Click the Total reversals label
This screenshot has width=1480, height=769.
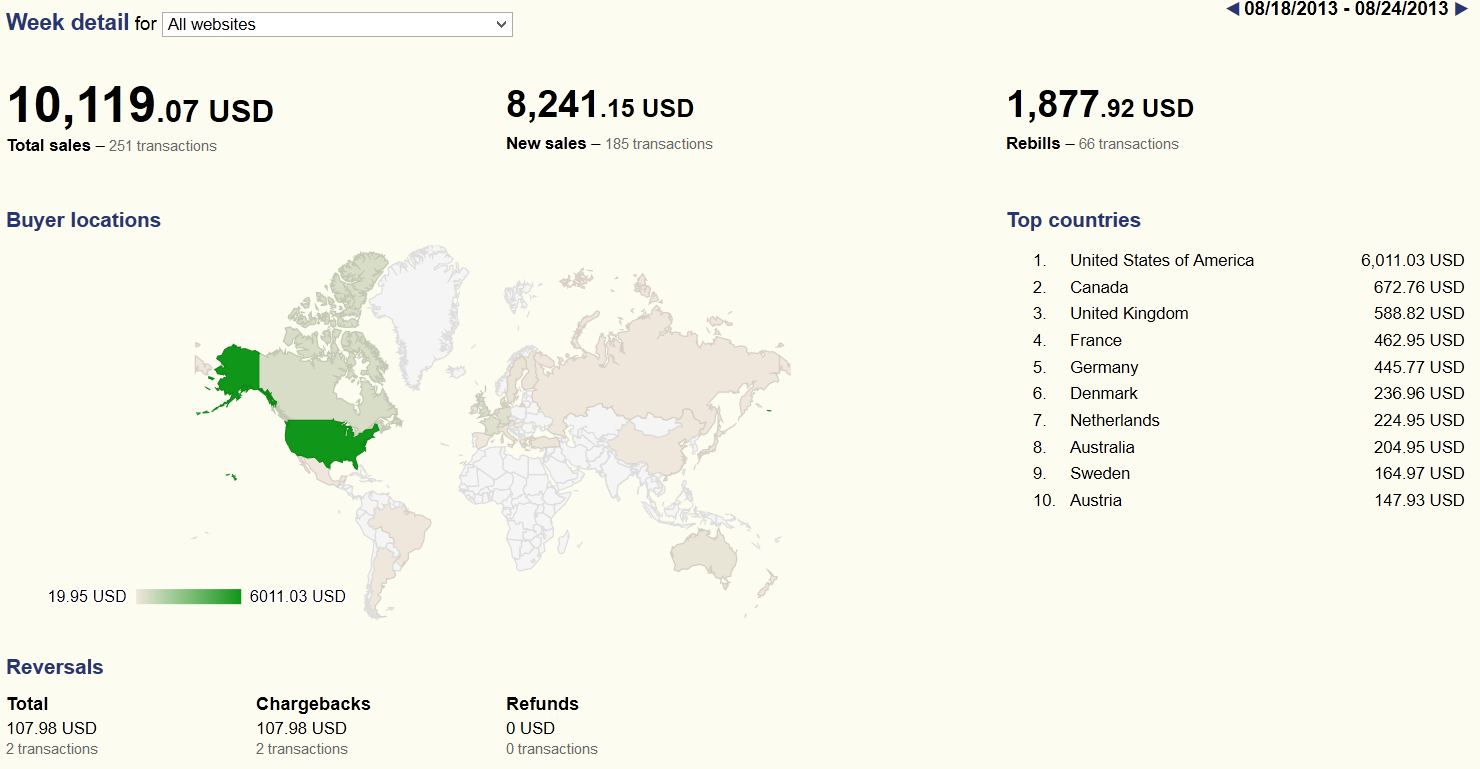(28, 704)
